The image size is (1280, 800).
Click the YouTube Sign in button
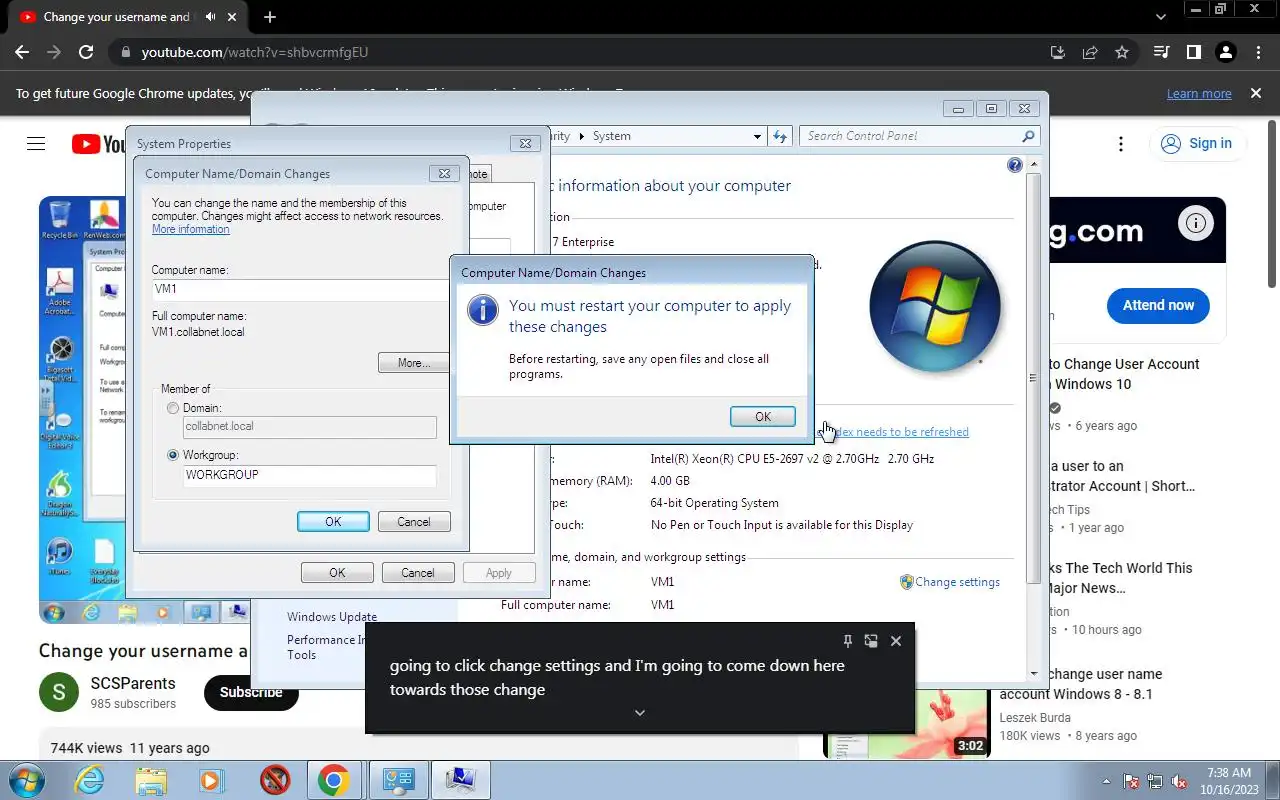1197,144
